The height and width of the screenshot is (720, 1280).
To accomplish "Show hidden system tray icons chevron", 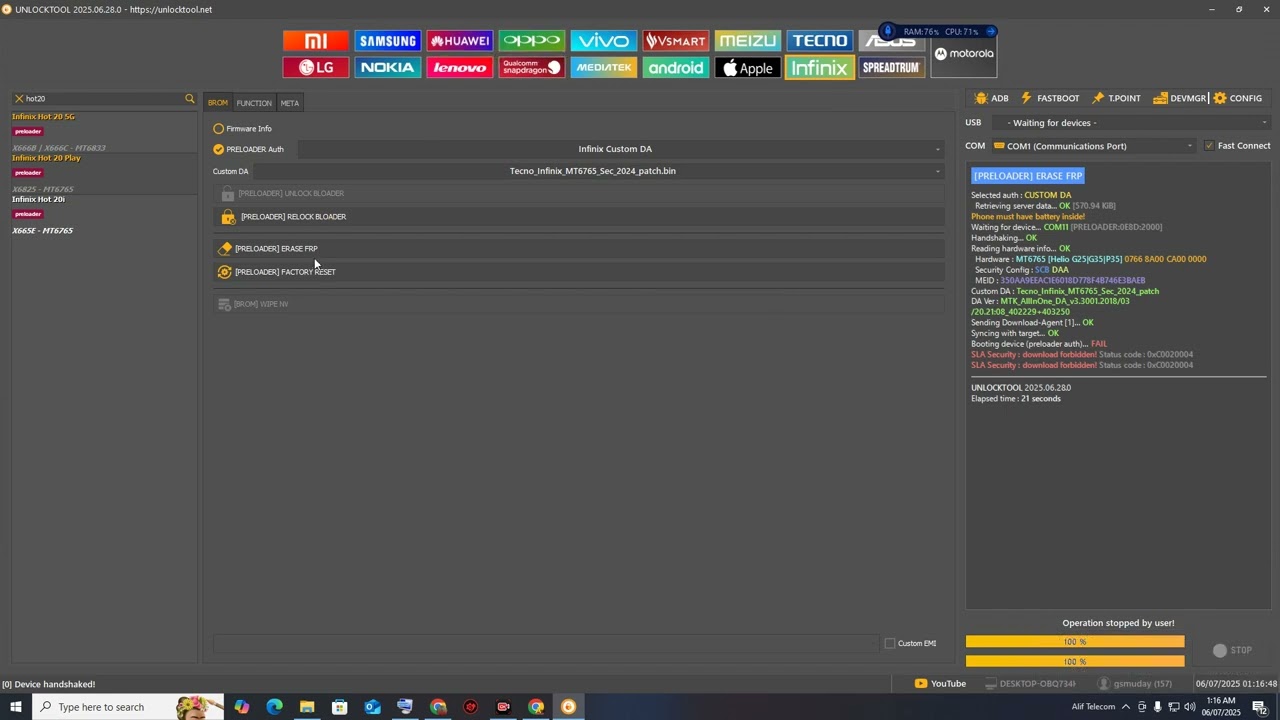I will coord(1125,707).
